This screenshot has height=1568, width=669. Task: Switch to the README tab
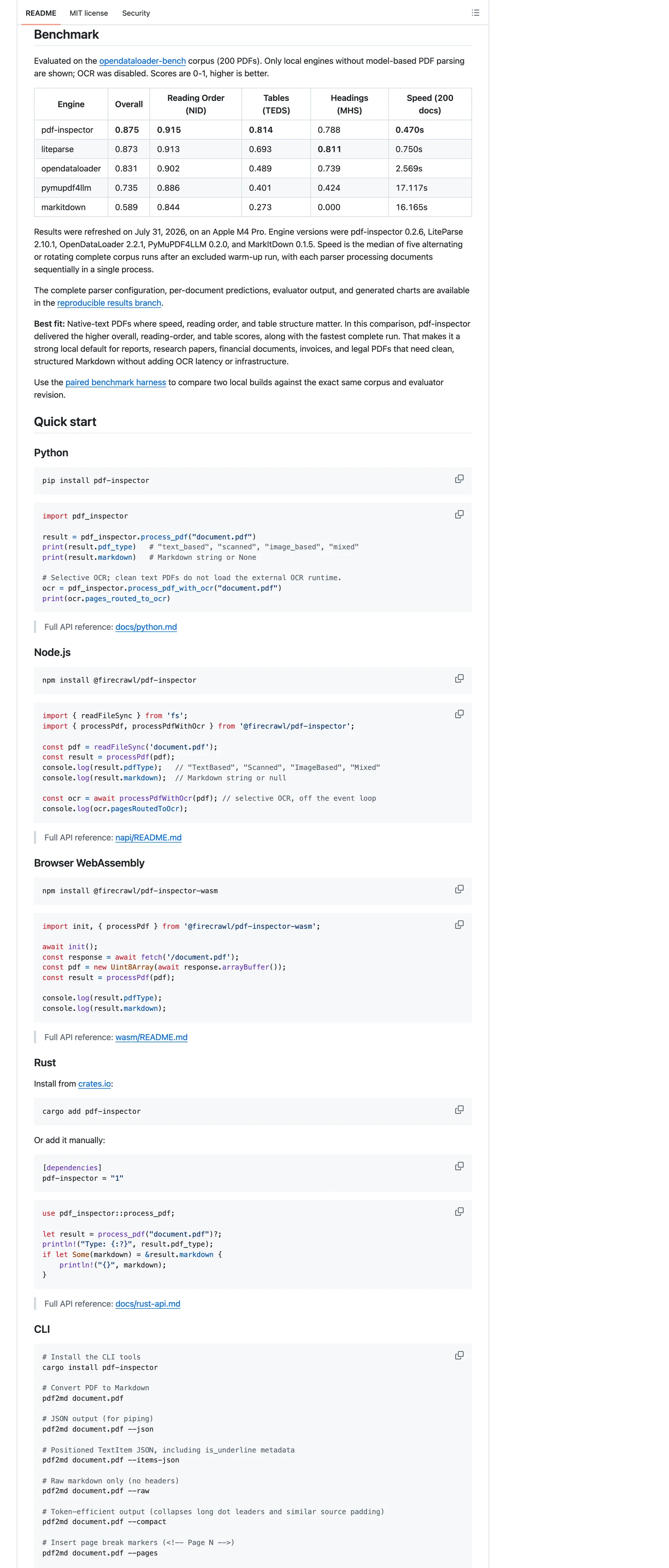41,13
